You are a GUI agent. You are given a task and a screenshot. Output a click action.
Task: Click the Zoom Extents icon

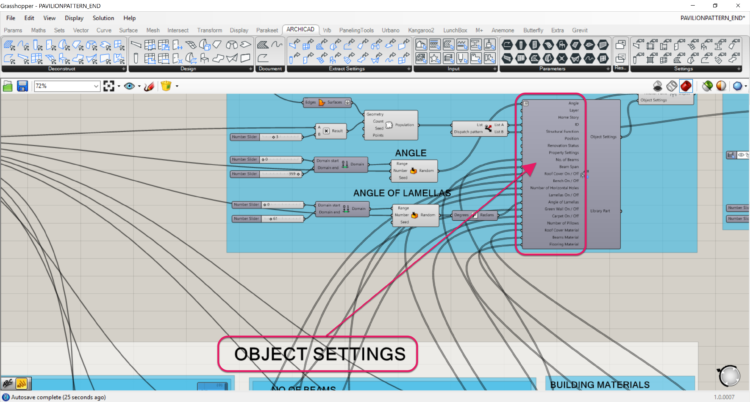(109, 87)
